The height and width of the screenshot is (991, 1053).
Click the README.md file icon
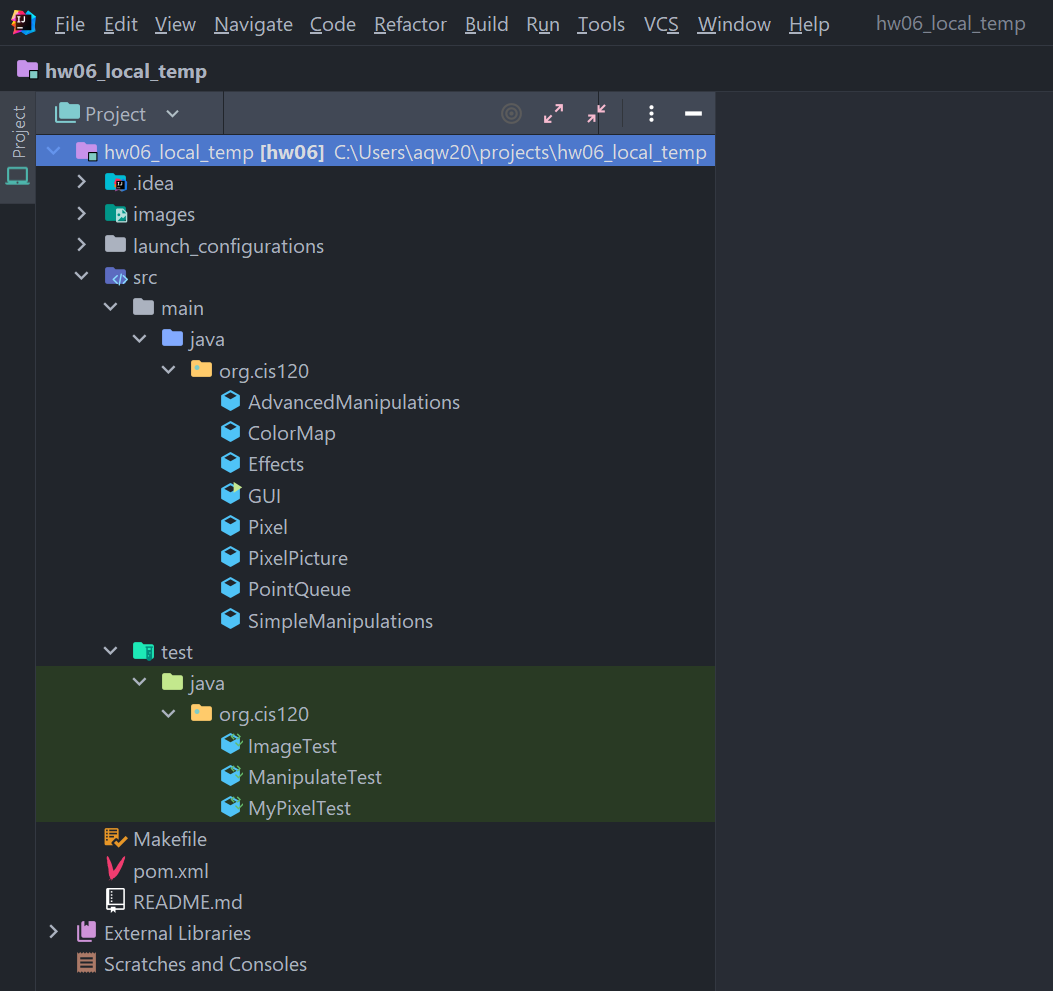(x=116, y=900)
